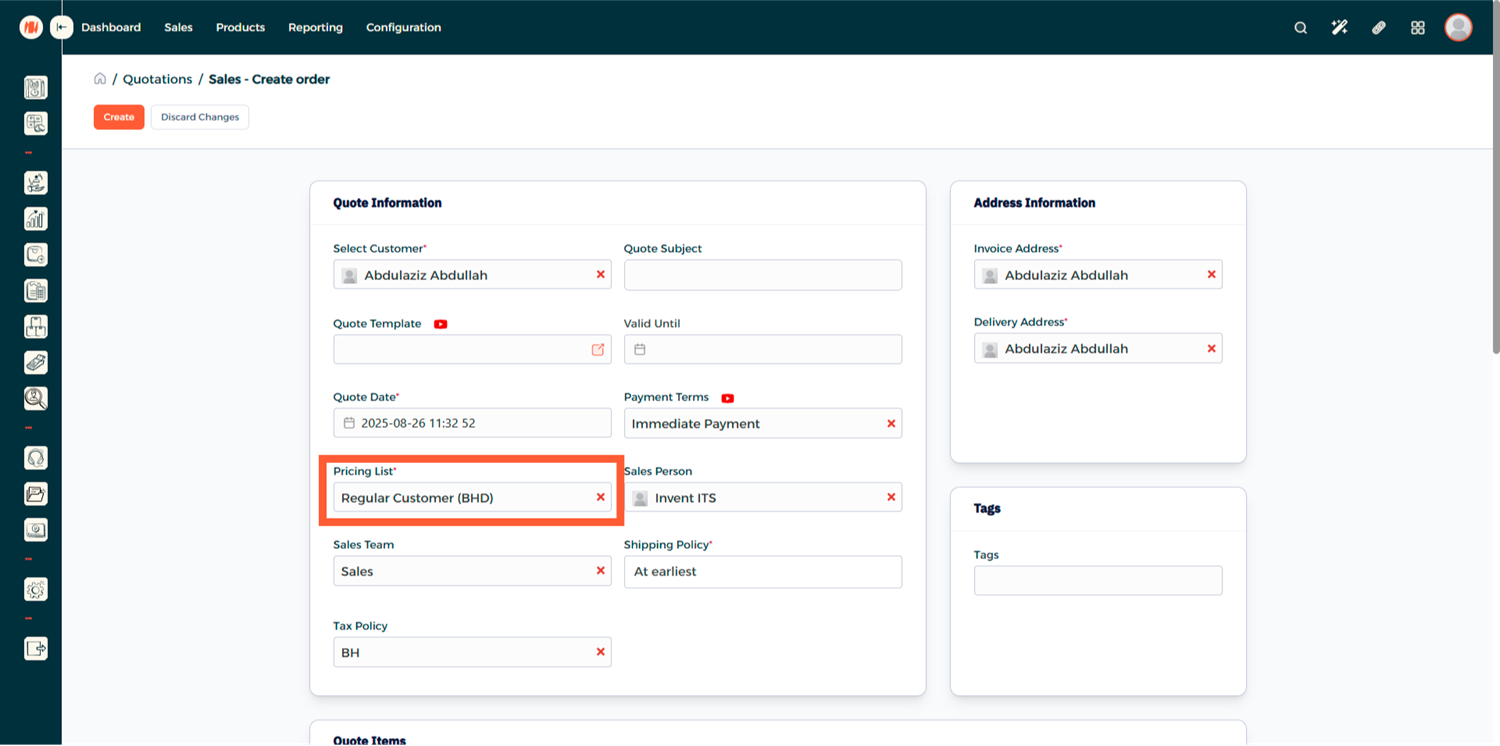
Task: Open the headset support icon in sidebar
Action: point(36,458)
